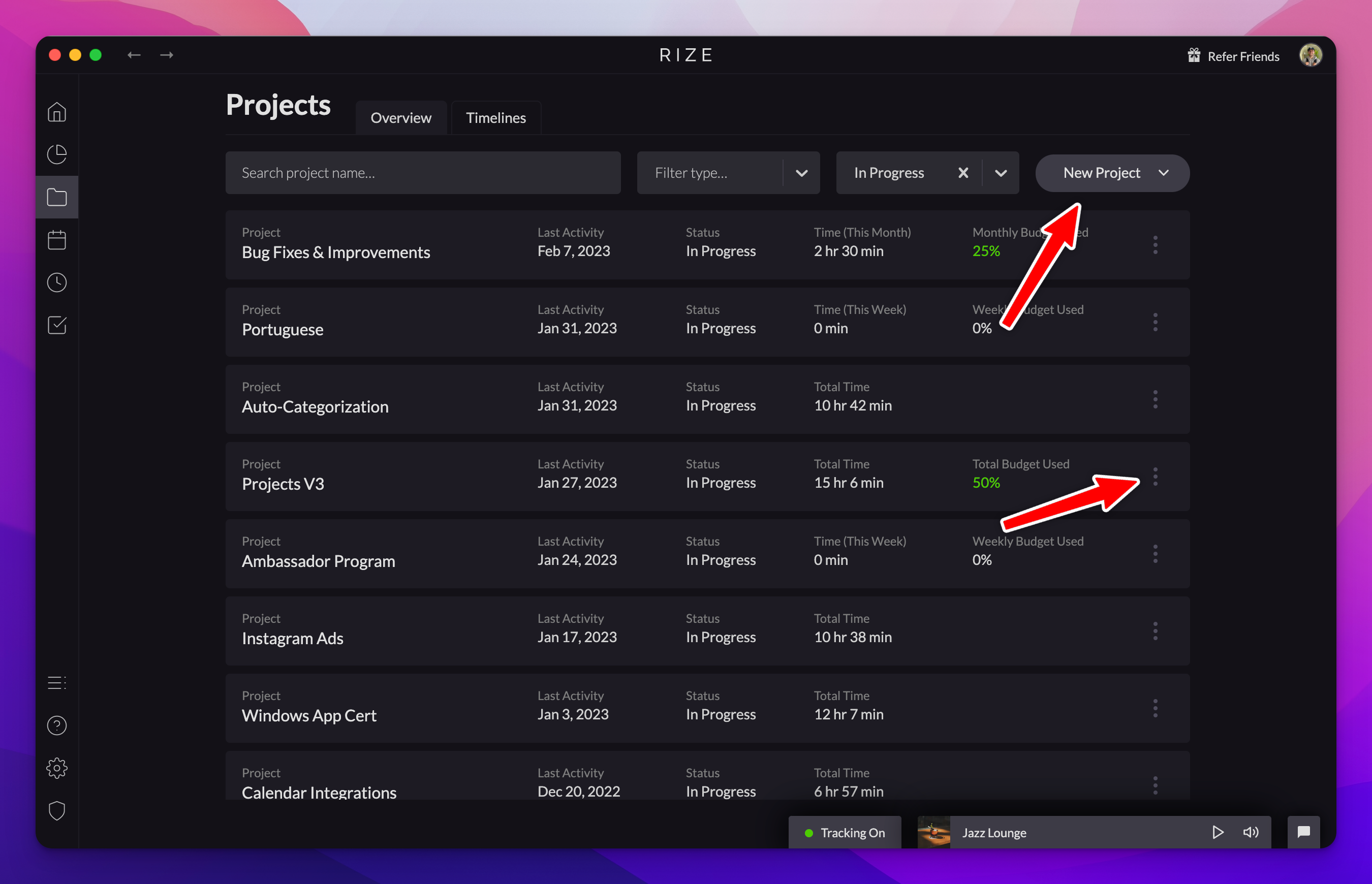Expand the Filter type dropdown
The width and height of the screenshot is (1372, 884).
(x=801, y=173)
